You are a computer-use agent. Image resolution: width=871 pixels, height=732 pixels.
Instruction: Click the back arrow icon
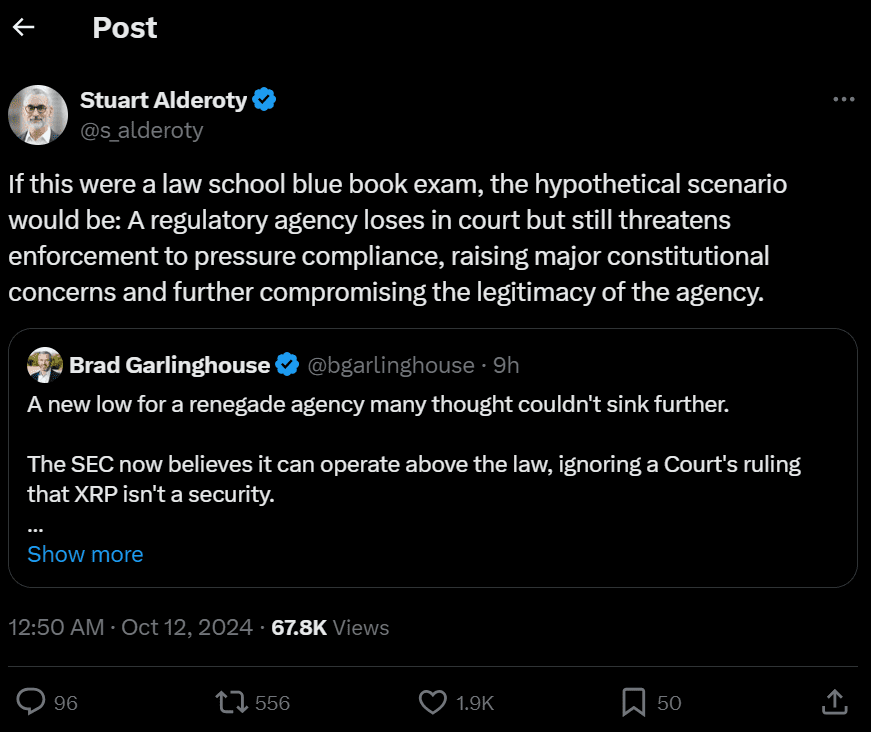point(24,27)
